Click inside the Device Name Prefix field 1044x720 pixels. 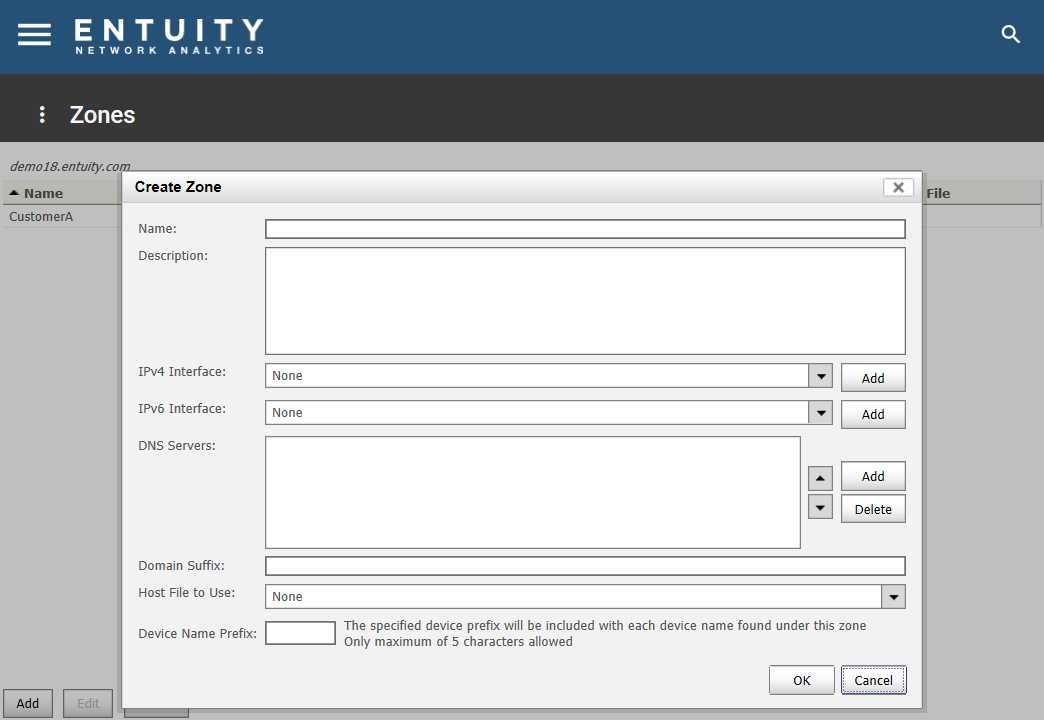click(x=300, y=632)
